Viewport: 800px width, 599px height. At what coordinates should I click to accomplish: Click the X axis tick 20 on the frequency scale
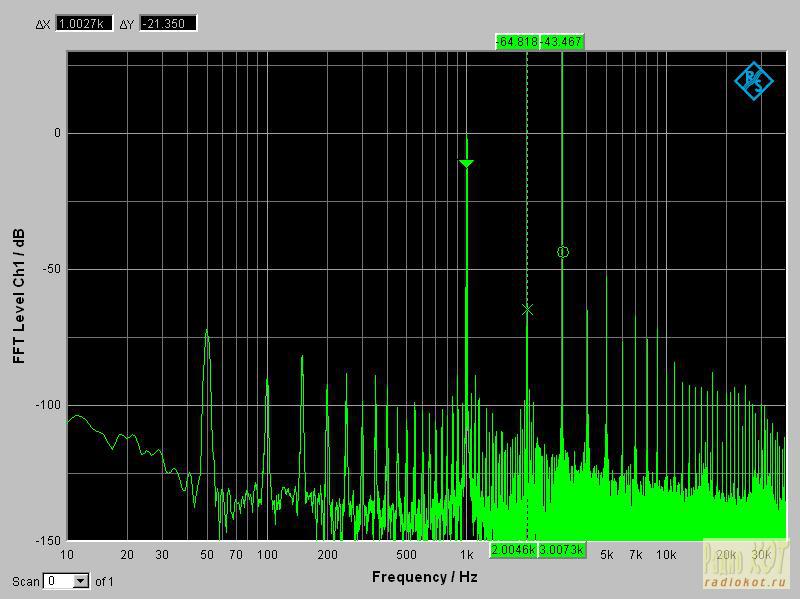(x=127, y=555)
